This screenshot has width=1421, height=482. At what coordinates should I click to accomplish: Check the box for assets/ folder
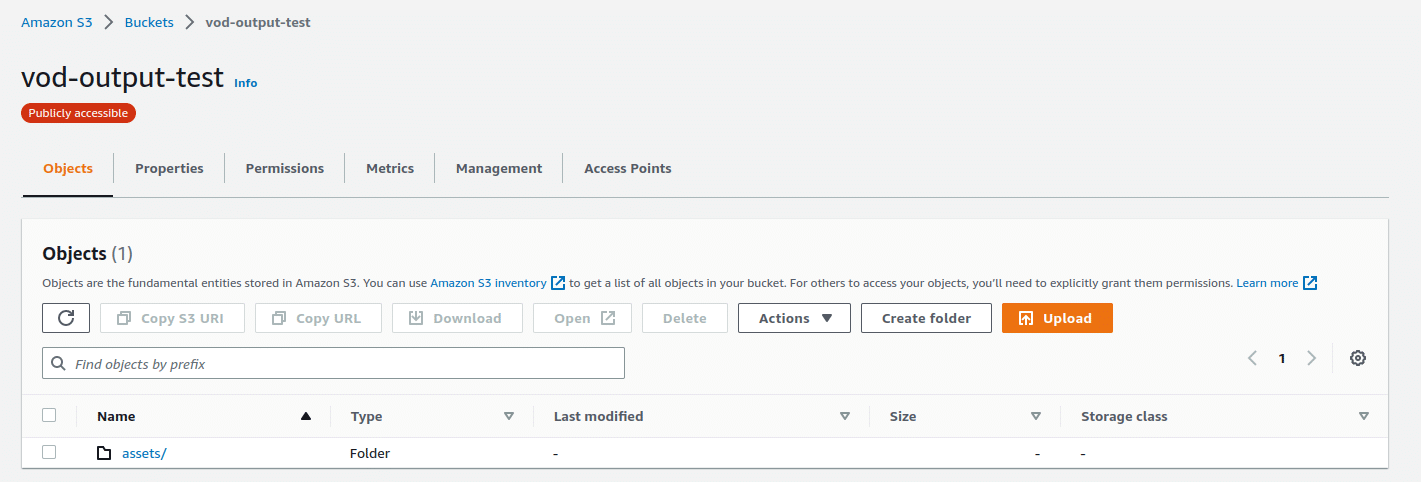click(49, 452)
